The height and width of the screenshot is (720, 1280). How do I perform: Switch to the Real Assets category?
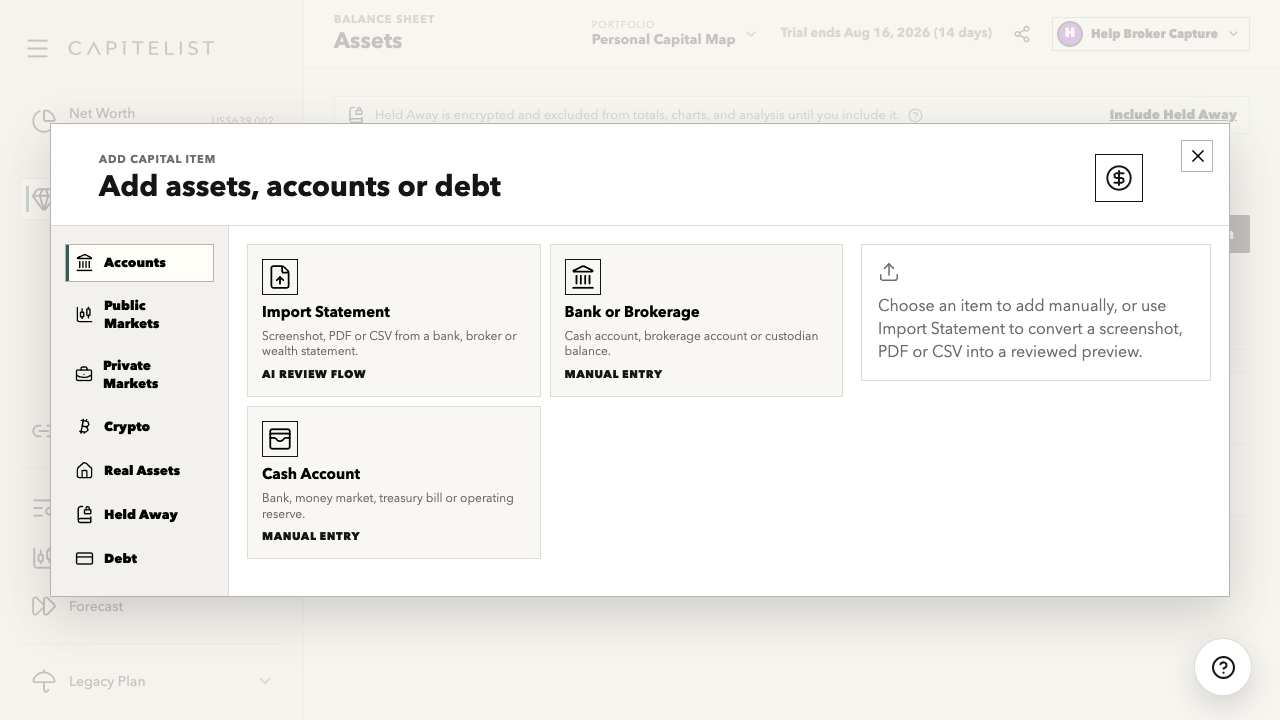tap(139, 470)
